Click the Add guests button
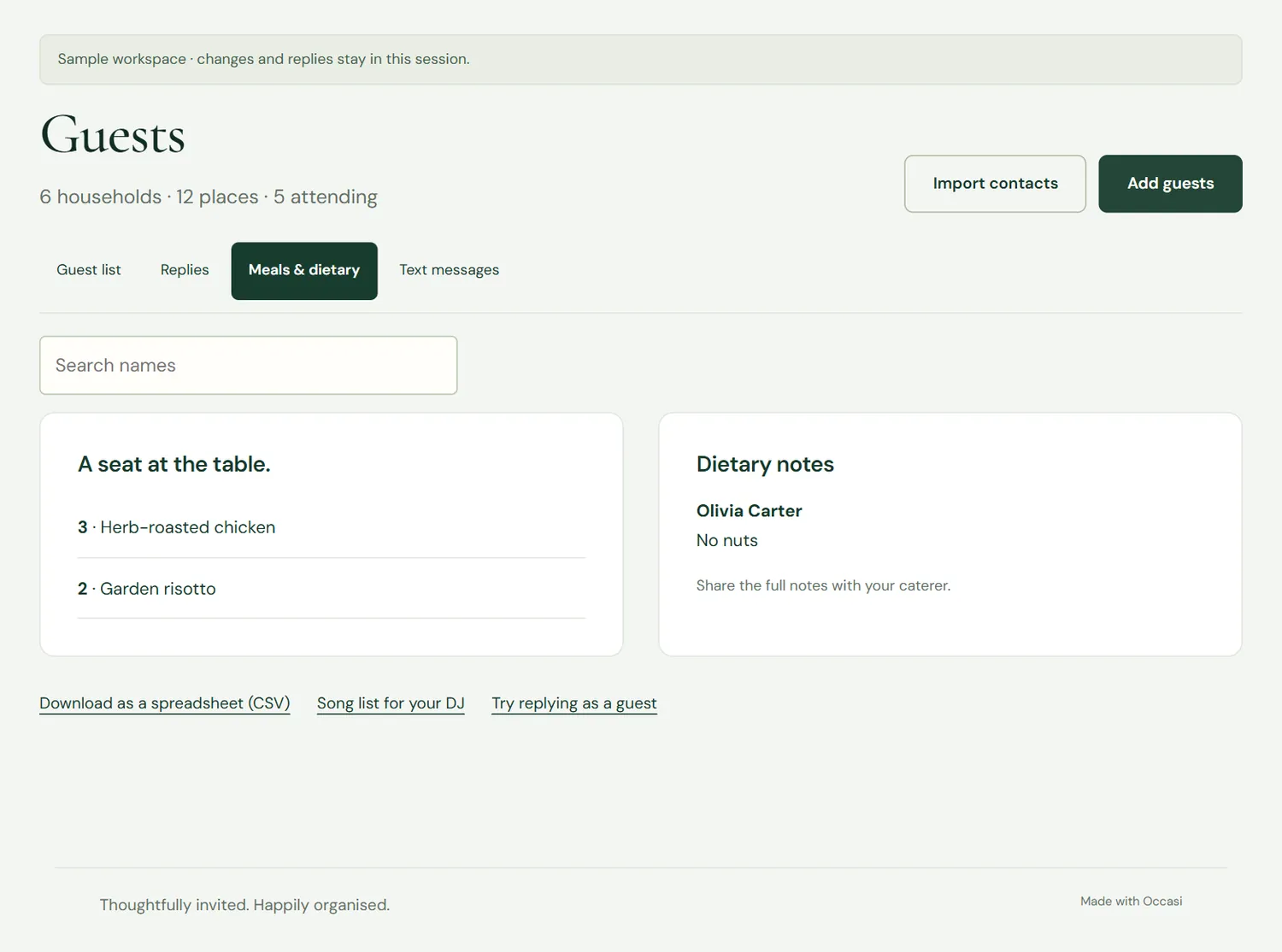This screenshot has width=1282, height=952. (1170, 184)
